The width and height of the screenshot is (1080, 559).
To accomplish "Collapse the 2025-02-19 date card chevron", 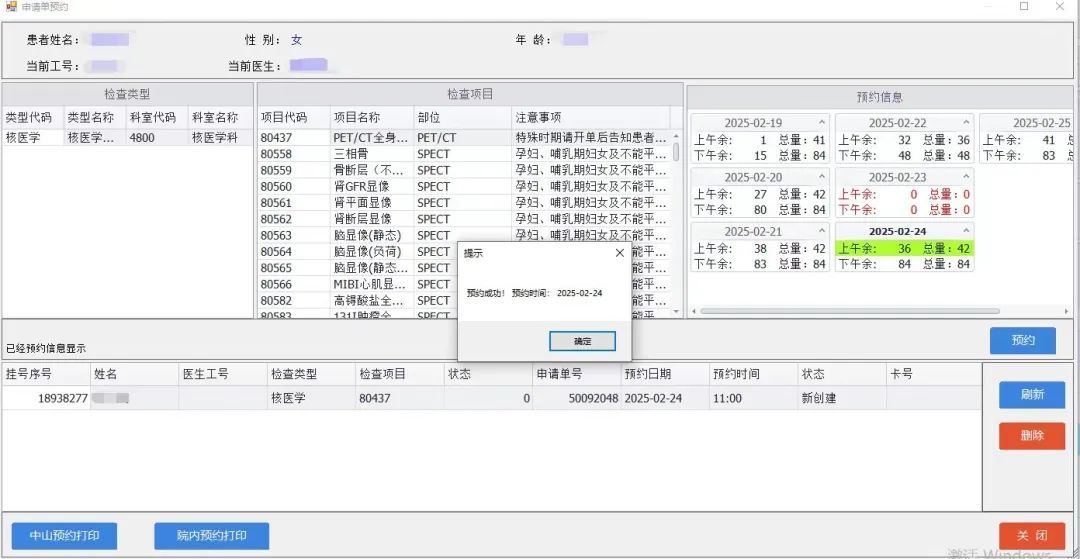I will 822,123.
